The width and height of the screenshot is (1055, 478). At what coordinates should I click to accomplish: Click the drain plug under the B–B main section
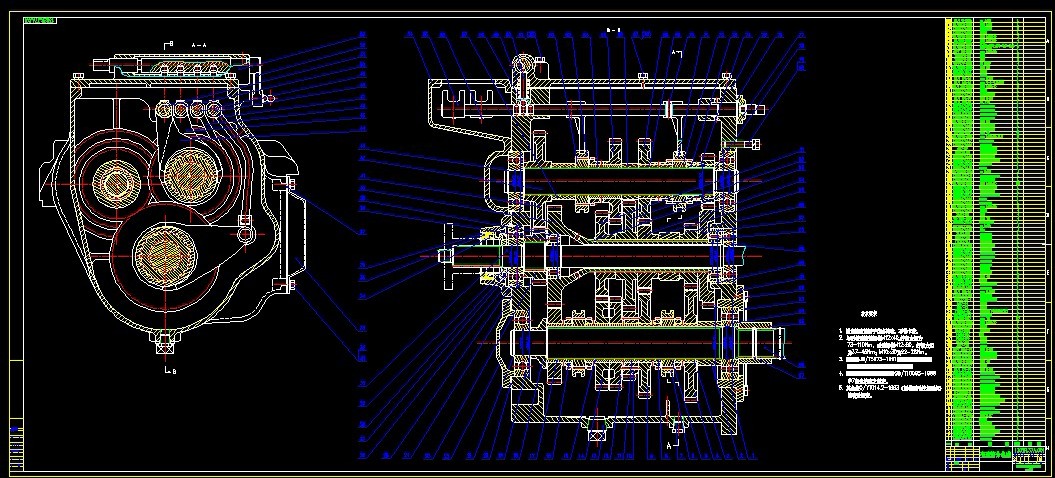597,429
